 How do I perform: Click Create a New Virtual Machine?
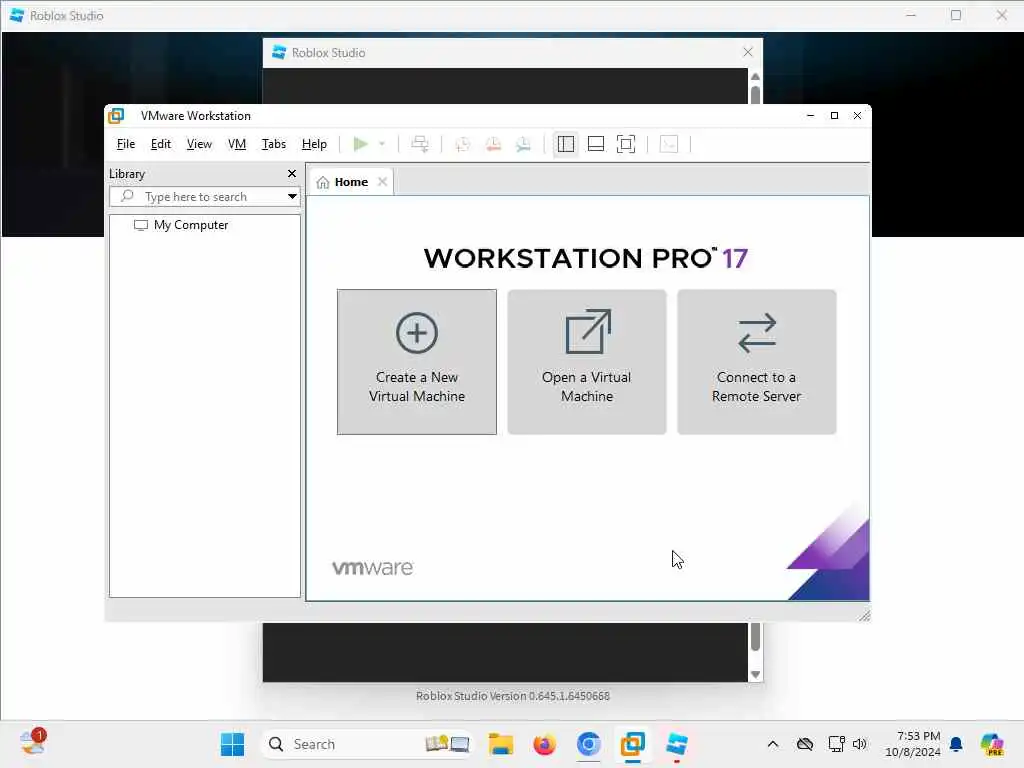[x=417, y=362]
